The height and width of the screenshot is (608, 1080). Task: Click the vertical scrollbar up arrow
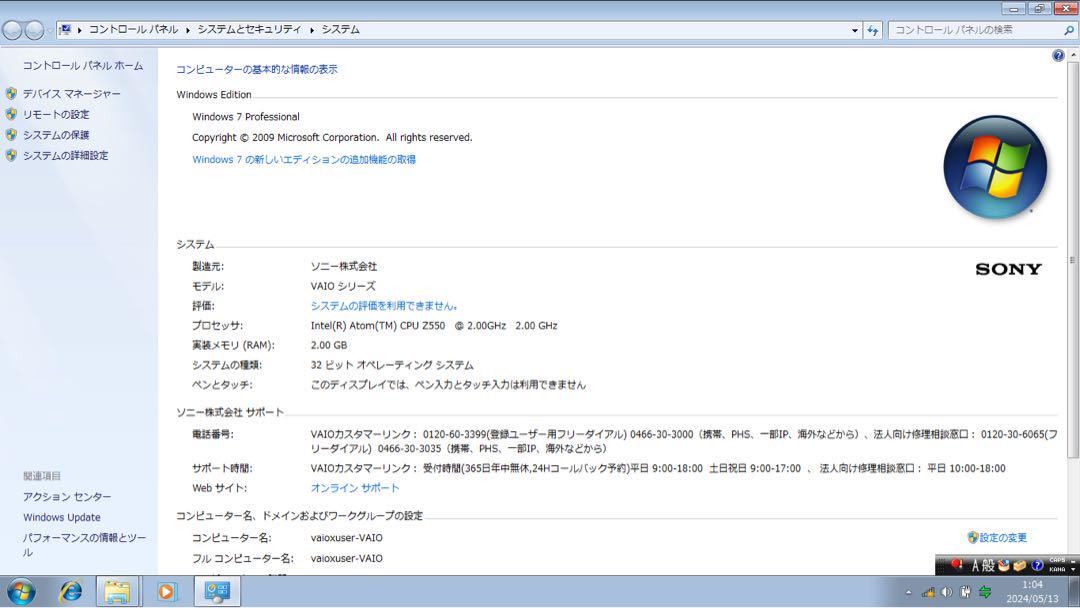click(1073, 55)
